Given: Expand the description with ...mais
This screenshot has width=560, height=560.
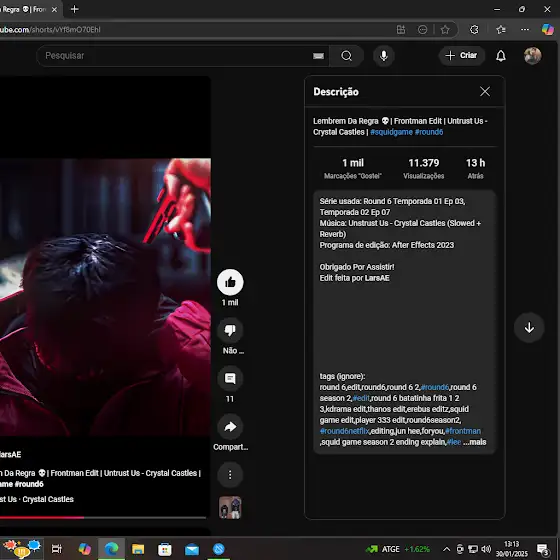Looking at the screenshot, I should 475,442.
